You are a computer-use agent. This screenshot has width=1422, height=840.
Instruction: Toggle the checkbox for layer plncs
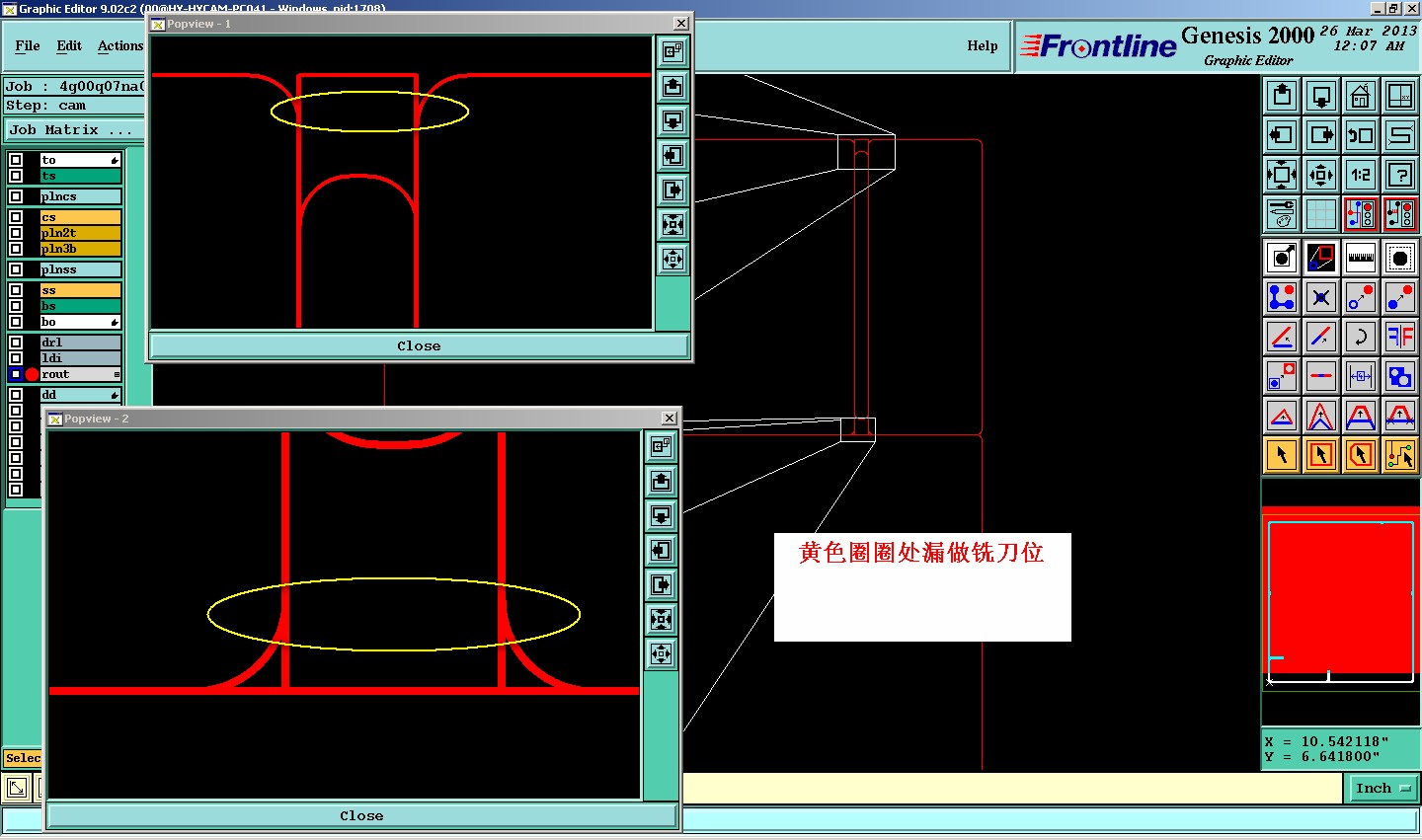tap(16, 196)
